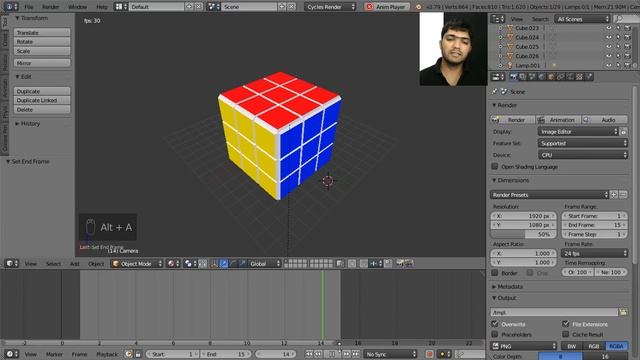Open the Device CPU dropdown
This screenshot has width=640, height=360.
(x=583, y=155)
